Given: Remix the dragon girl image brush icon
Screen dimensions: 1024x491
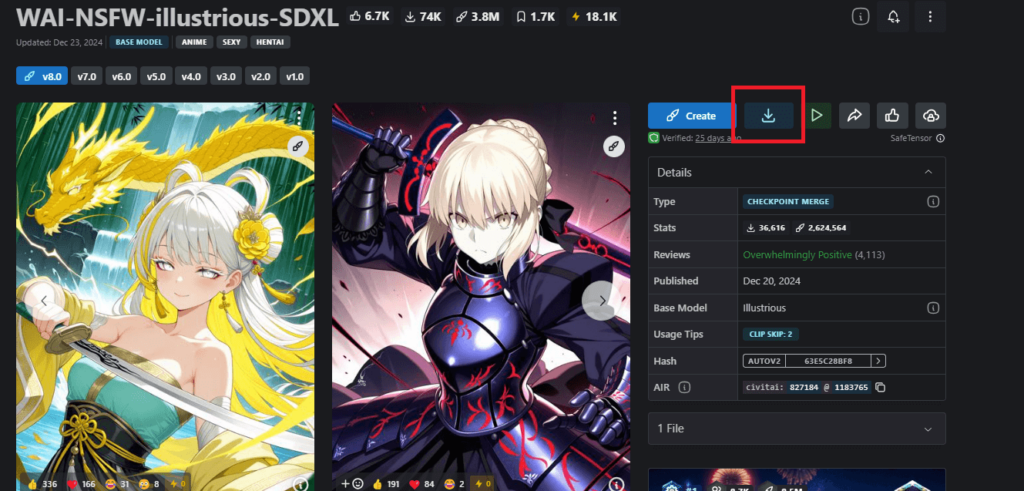Looking at the screenshot, I should pos(298,147).
